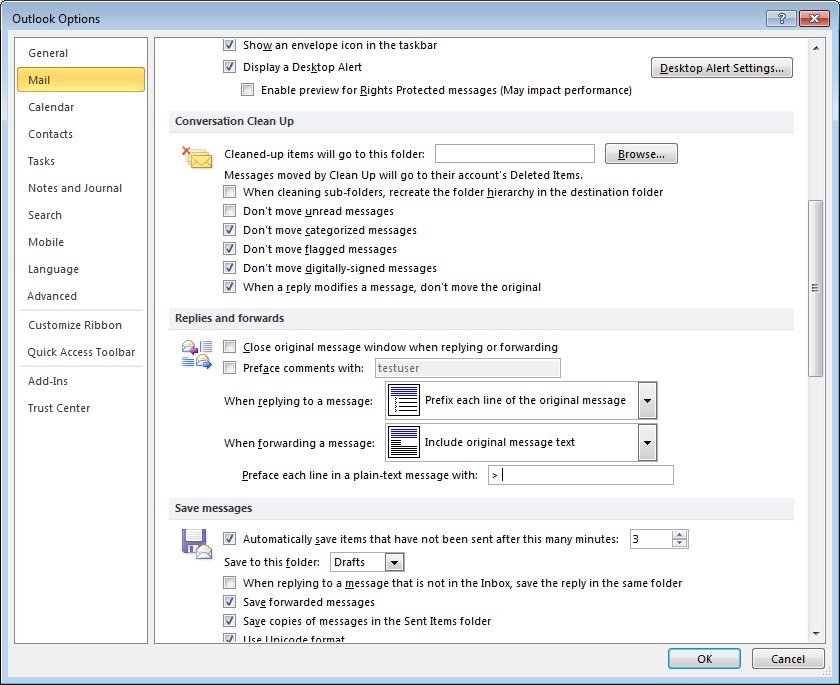Click the Conversation Clean Up envelope icon
This screenshot has width=840, height=685.
click(197, 157)
